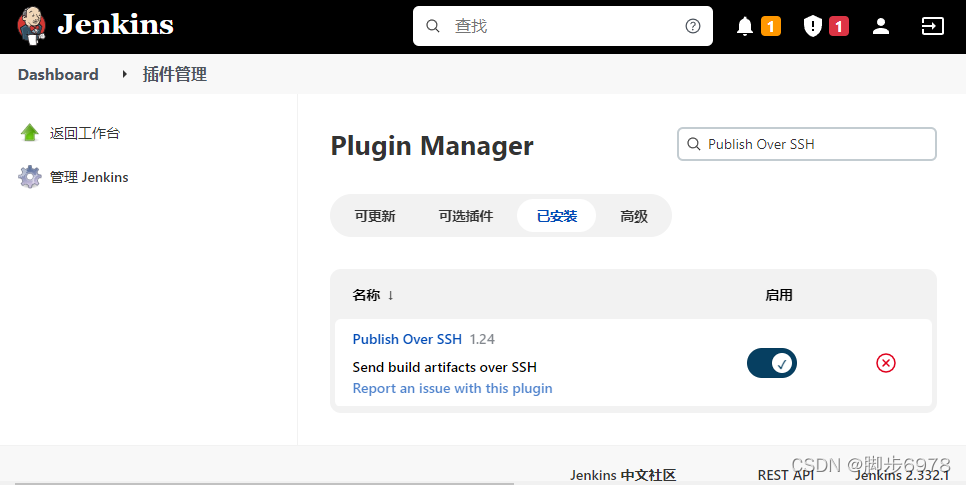Viewport: 966px width, 485px height.
Task: Switch to the 可选插件 tab
Action: [466, 216]
